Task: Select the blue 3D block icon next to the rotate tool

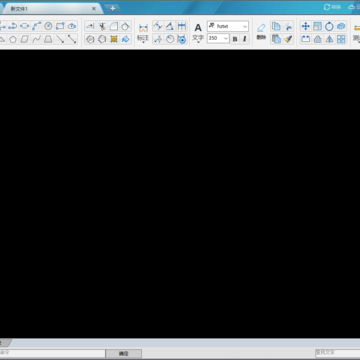Action: [x=341, y=26]
